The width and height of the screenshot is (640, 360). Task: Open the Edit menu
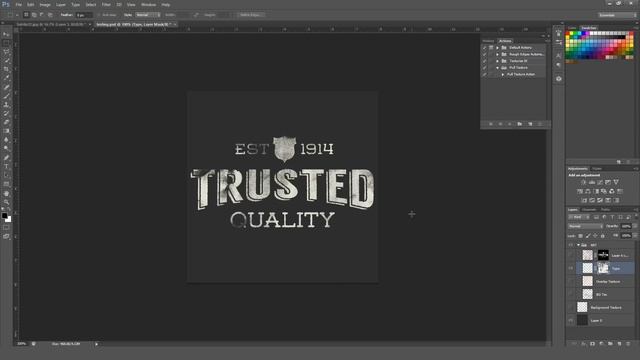pos(31,4)
